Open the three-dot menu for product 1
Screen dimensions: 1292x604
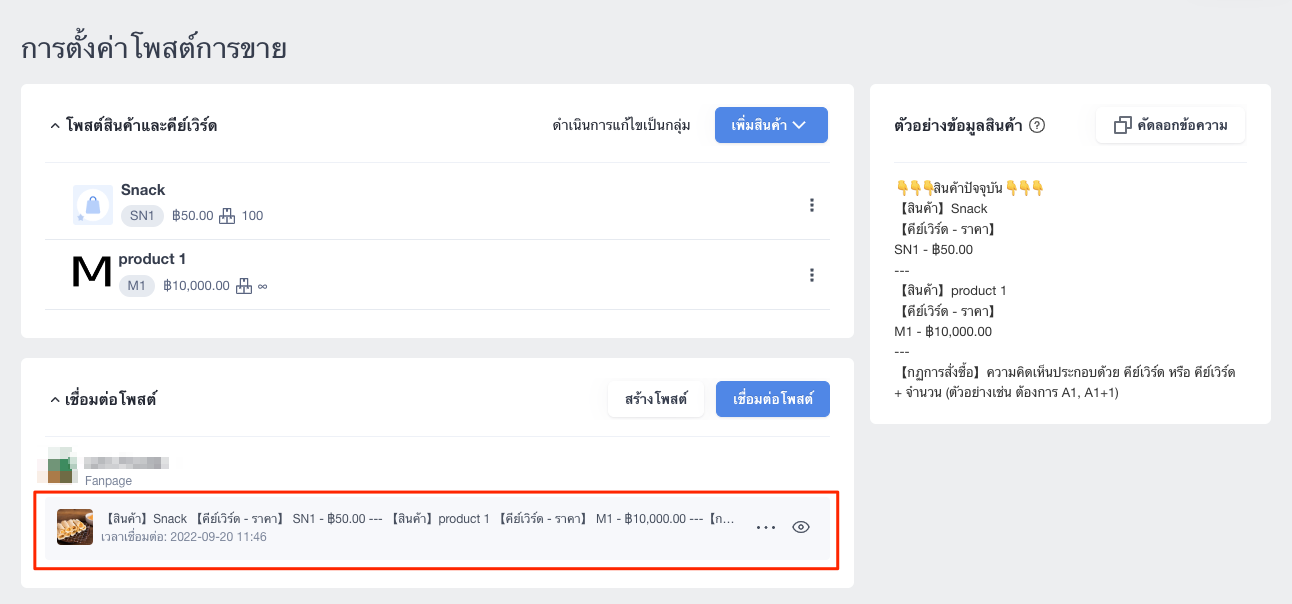pos(811,275)
